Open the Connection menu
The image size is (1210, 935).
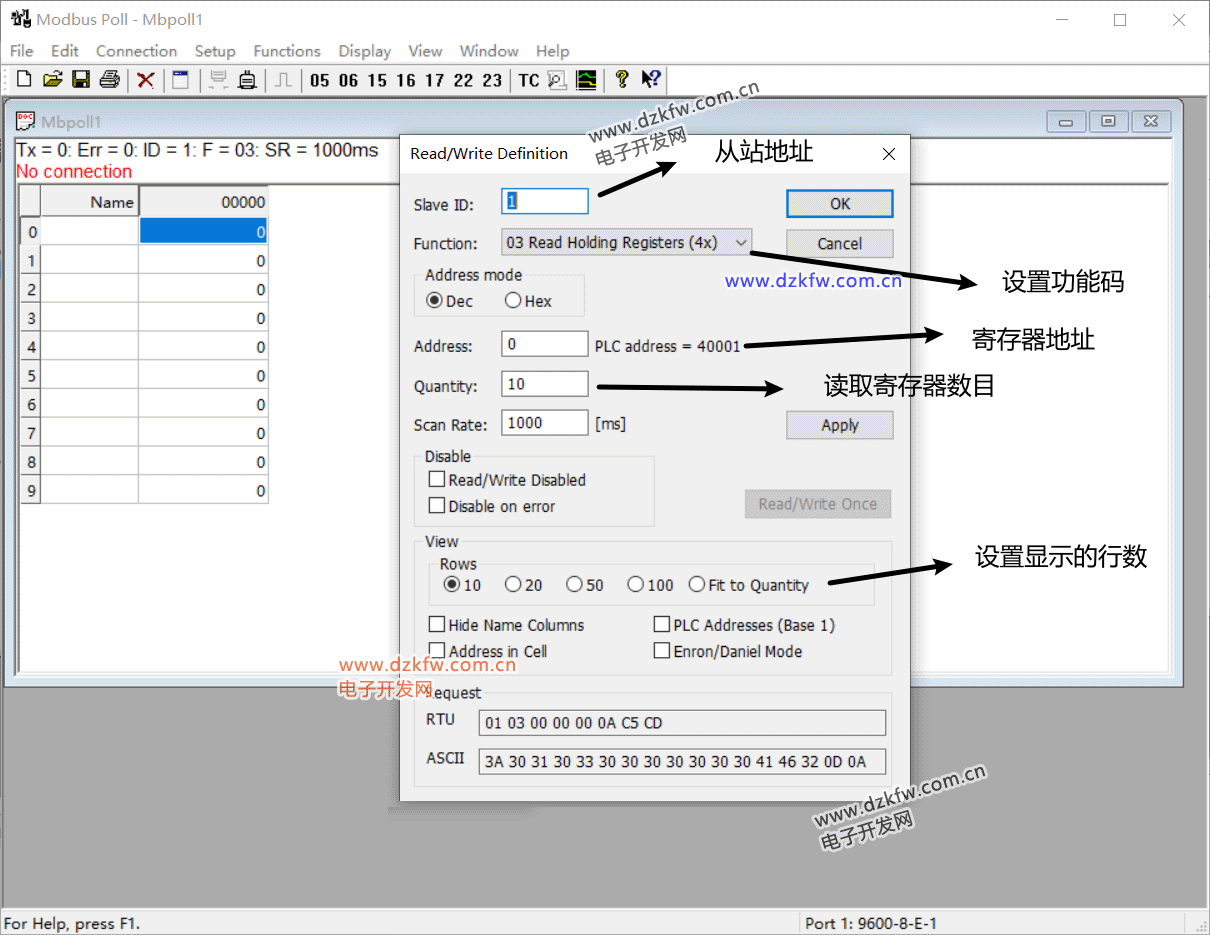pos(136,51)
